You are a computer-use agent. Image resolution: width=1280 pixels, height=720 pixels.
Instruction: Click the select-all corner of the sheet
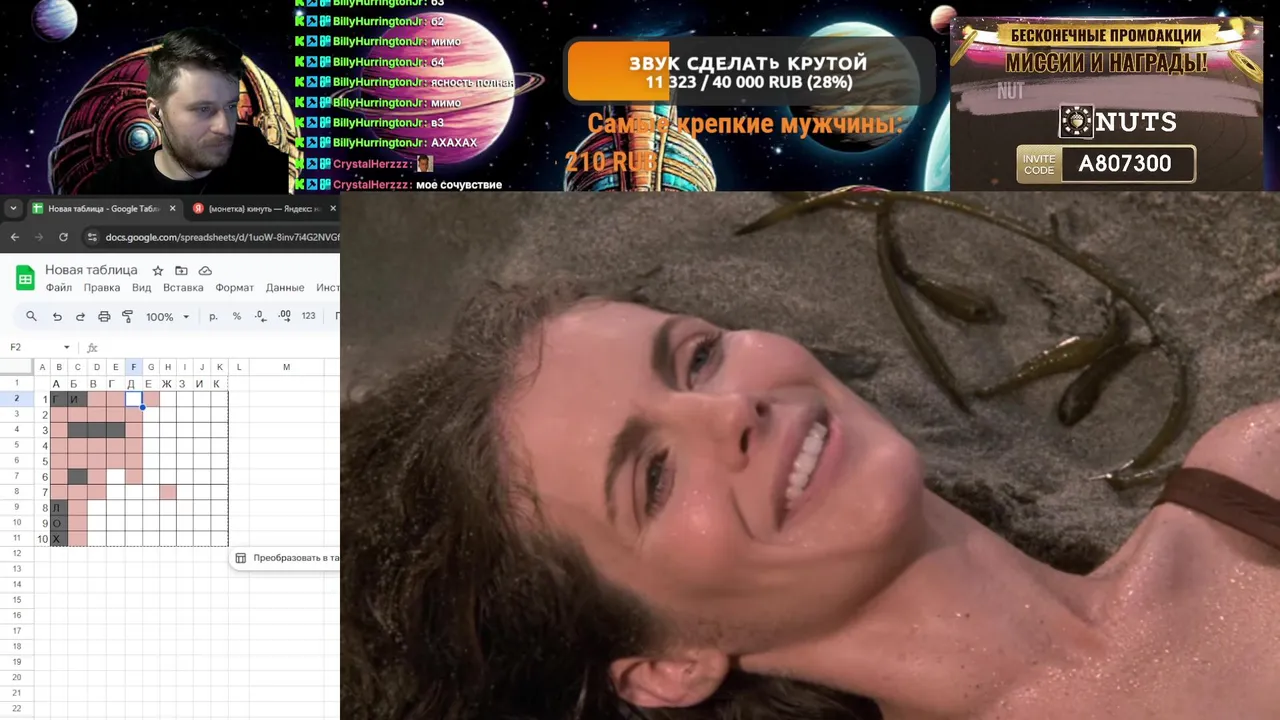click(17, 367)
